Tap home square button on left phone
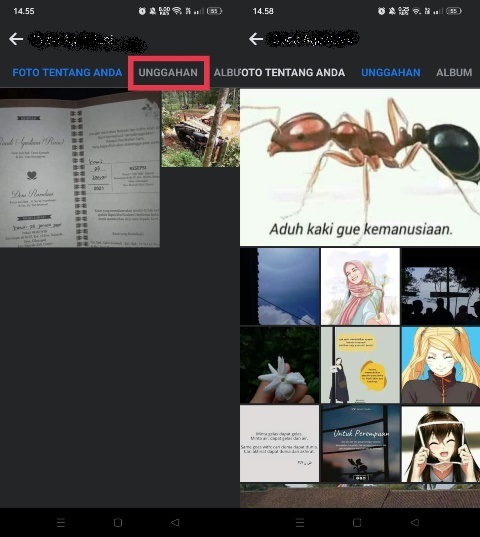Screen dimensions: 480x537 pos(118,523)
